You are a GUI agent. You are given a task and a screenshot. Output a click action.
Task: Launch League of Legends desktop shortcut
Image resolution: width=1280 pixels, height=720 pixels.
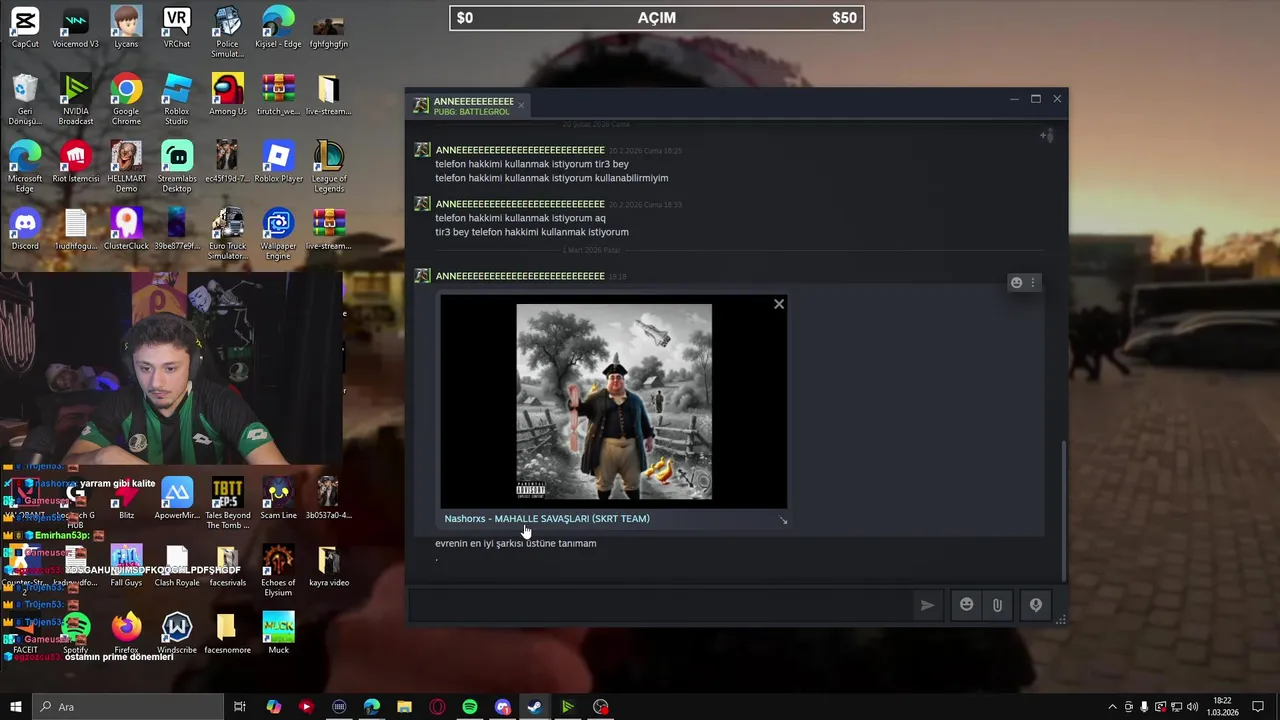329,167
